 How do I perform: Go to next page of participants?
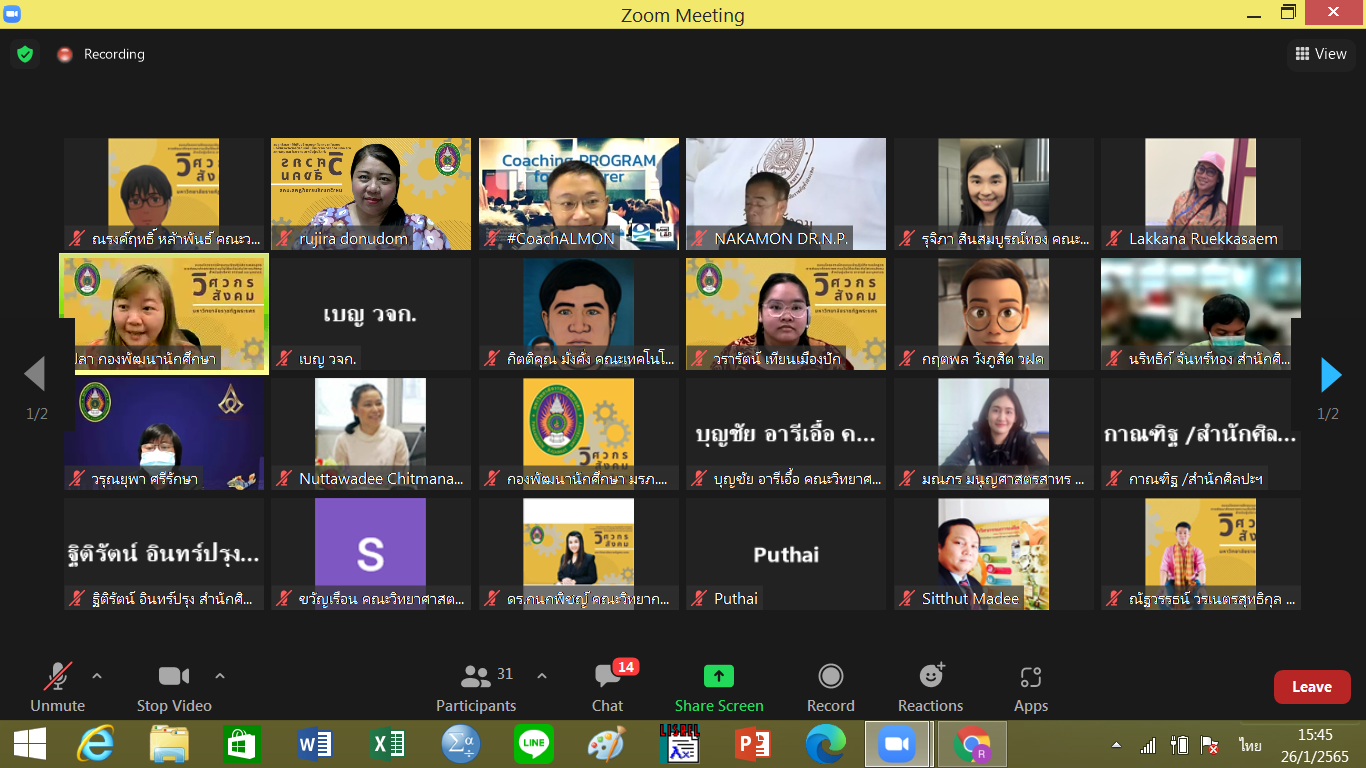pyautogui.click(x=1330, y=375)
